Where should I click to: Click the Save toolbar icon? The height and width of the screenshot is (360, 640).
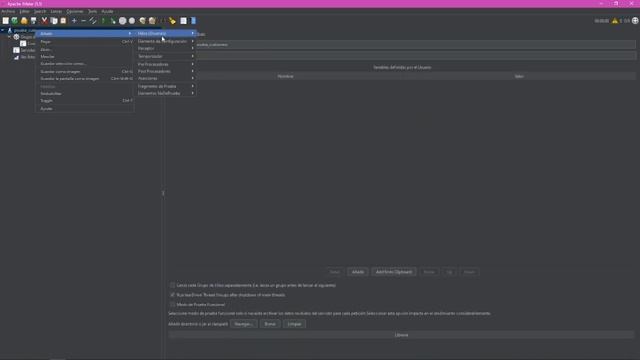point(33,20)
